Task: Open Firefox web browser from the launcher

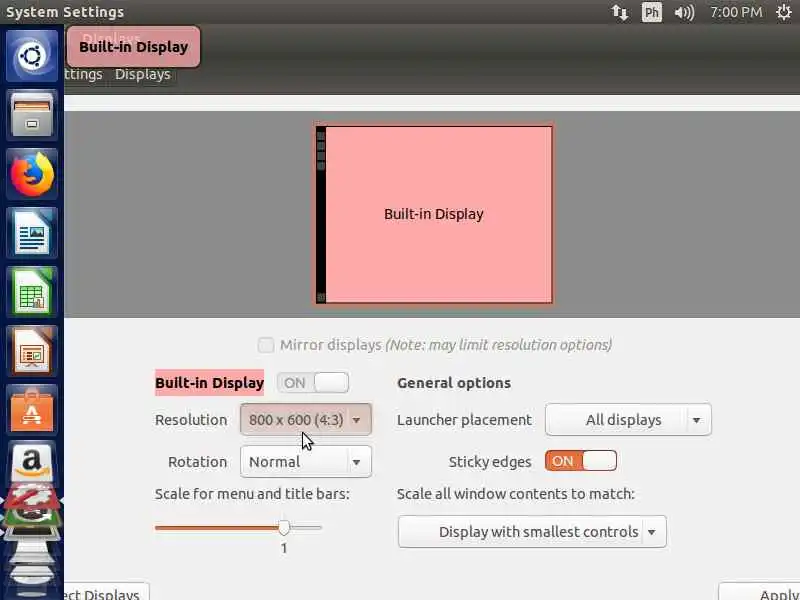Action: point(32,174)
